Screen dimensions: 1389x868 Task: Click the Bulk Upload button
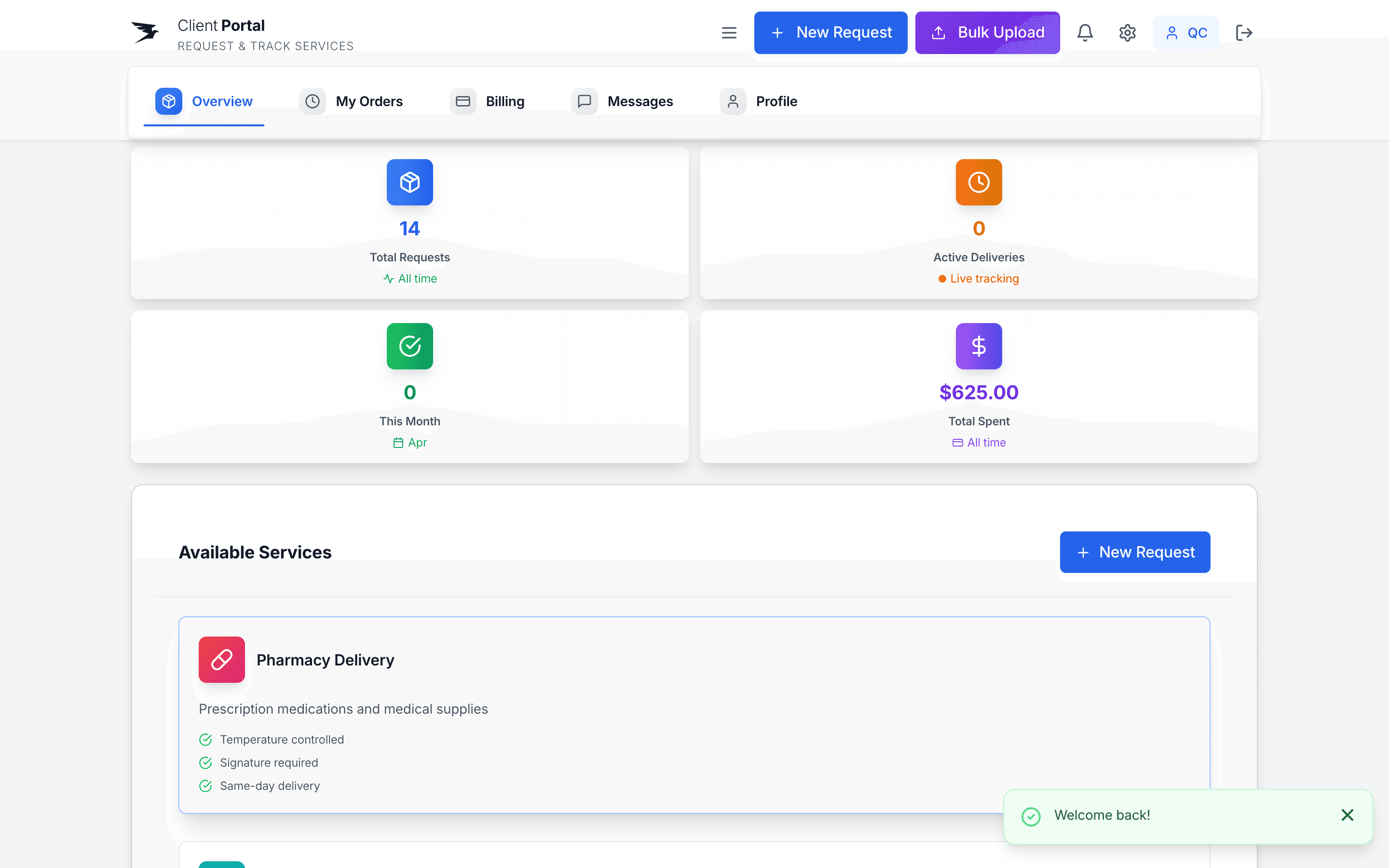[987, 33]
